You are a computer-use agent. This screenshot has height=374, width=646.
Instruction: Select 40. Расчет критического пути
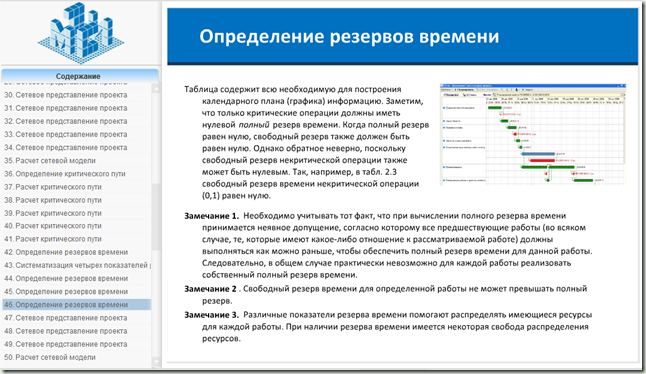[77, 226]
